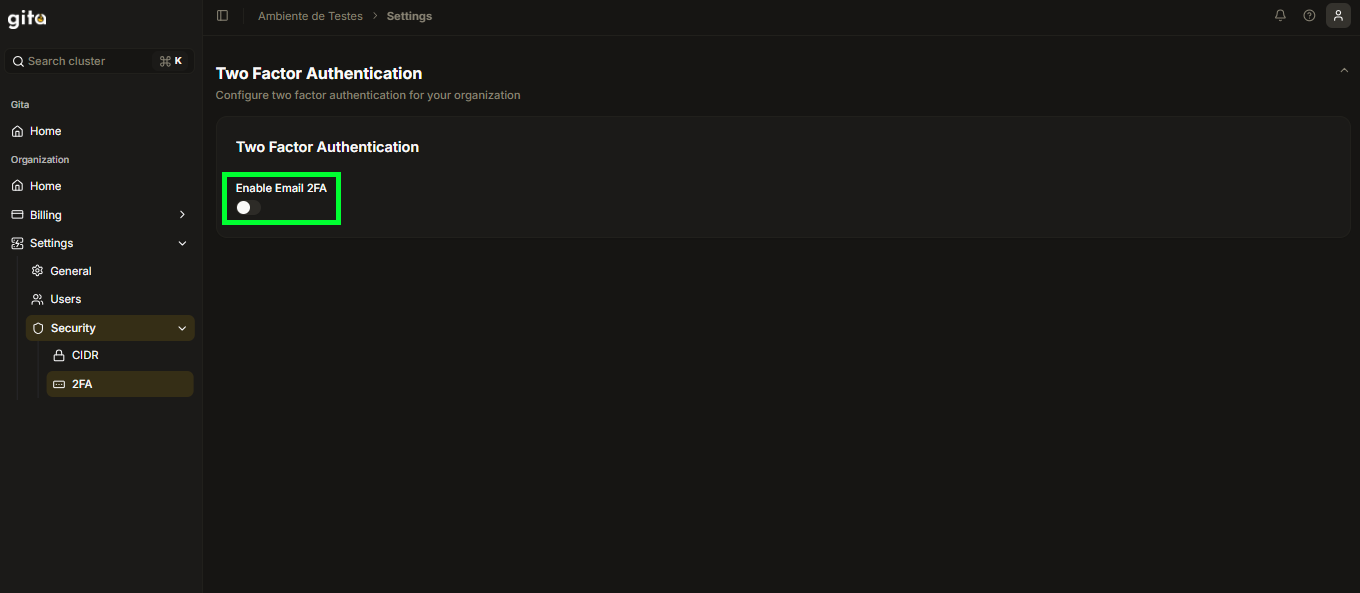Screen dimensions: 1360x593
Task: Open the help question mark icon
Action: tap(1309, 16)
